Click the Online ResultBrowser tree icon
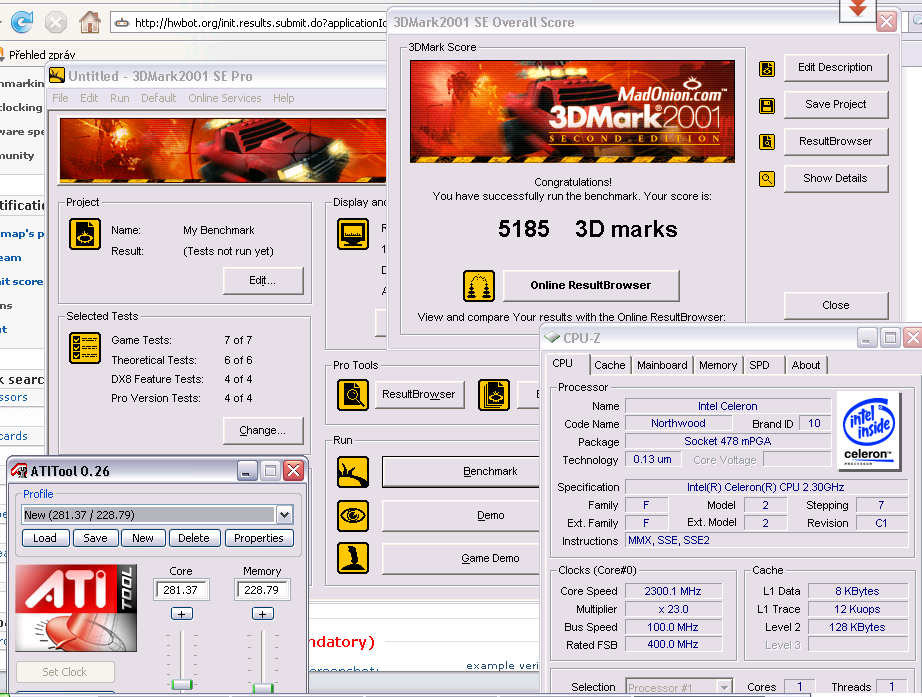Viewport: 922px width, 697px height. click(479, 286)
